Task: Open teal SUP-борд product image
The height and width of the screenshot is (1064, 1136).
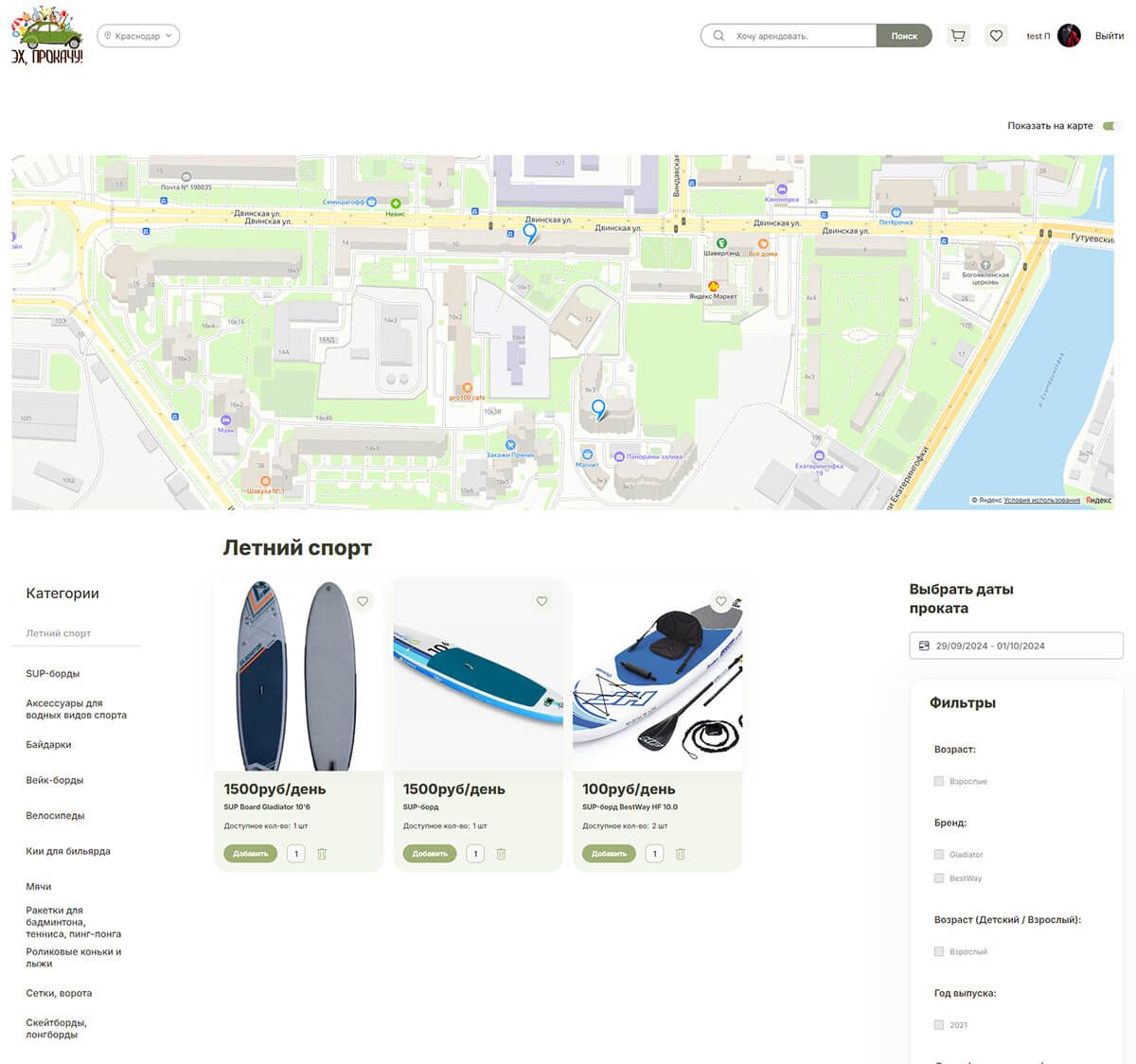Action: click(x=478, y=675)
